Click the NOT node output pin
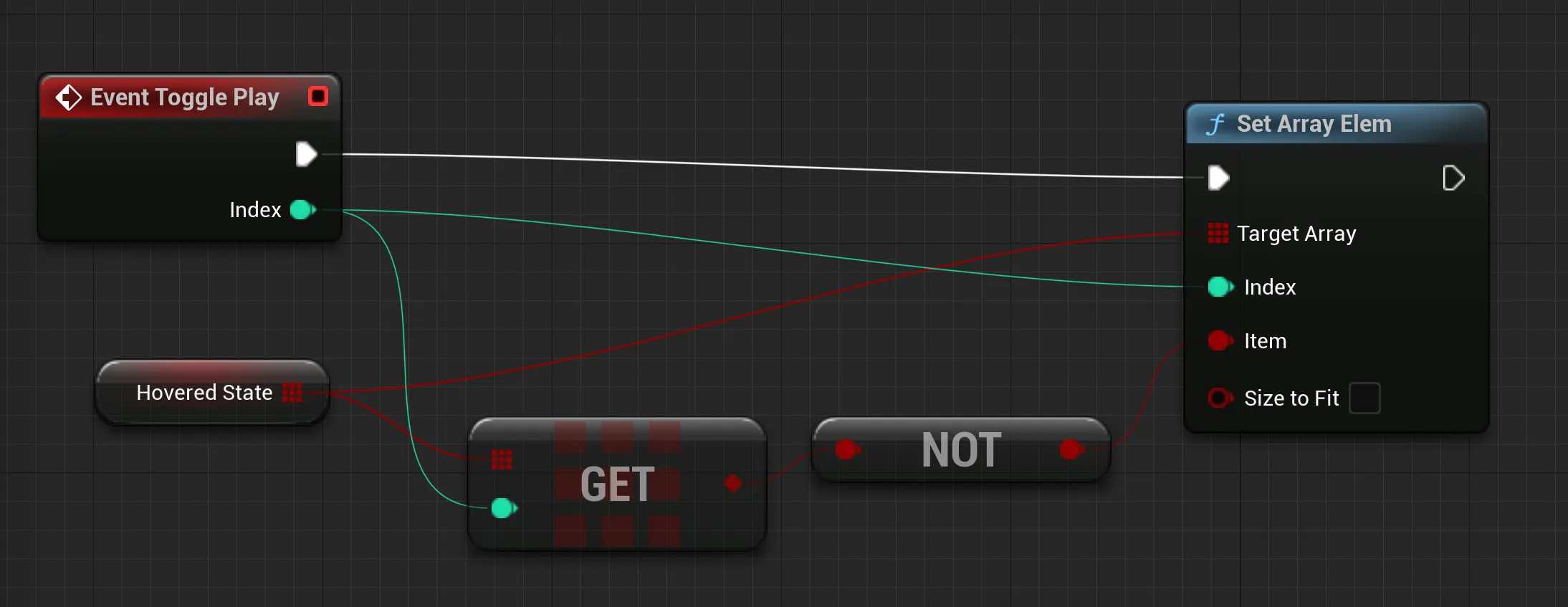Viewport: 1568px width, 607px height. (x=1071, y=449)
